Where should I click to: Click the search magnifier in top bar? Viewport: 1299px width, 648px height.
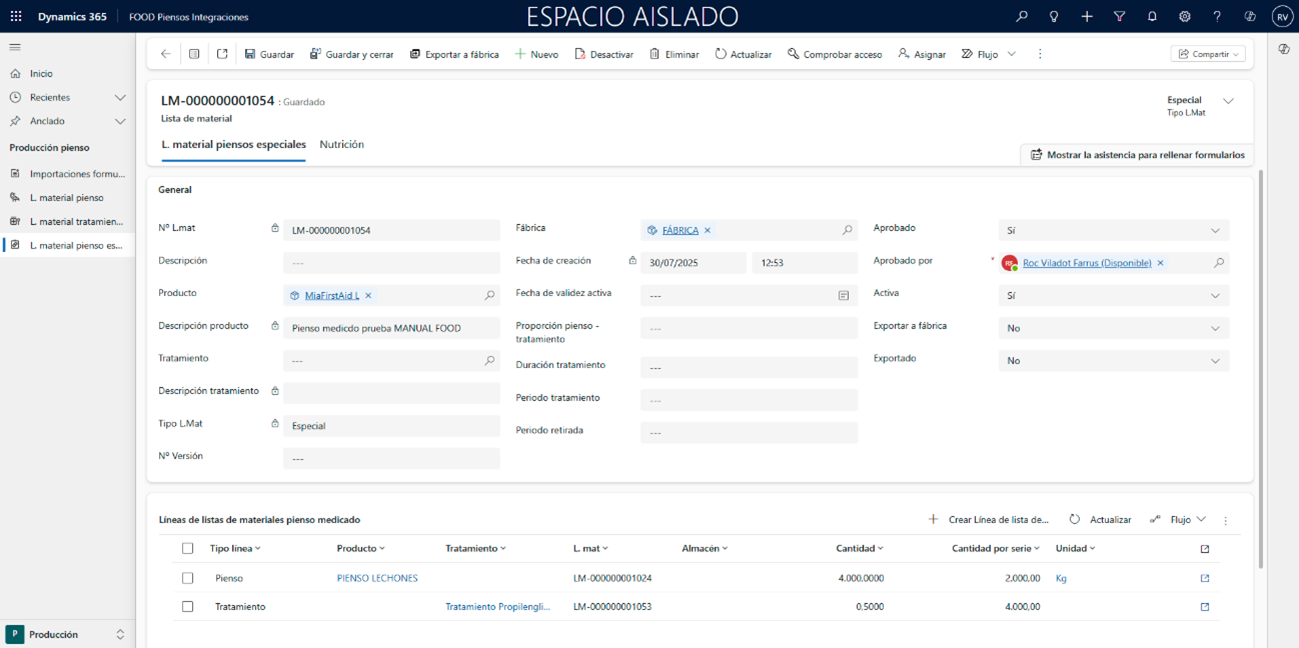(1021, 17)
